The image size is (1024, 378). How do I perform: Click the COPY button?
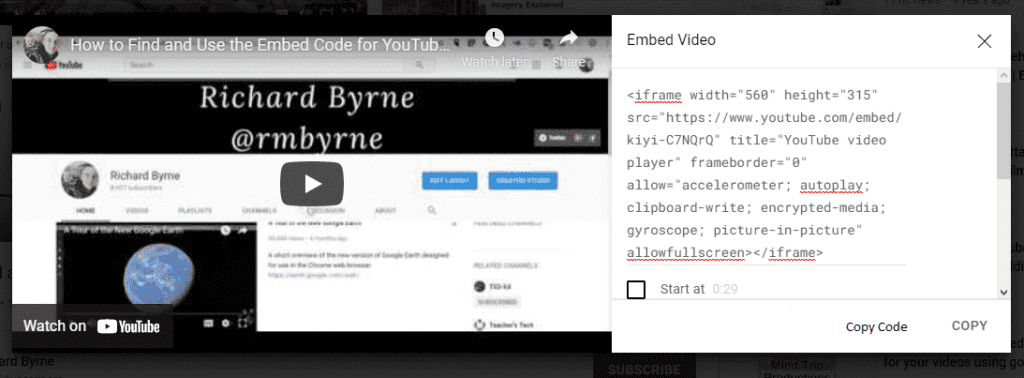click(969, 326)
